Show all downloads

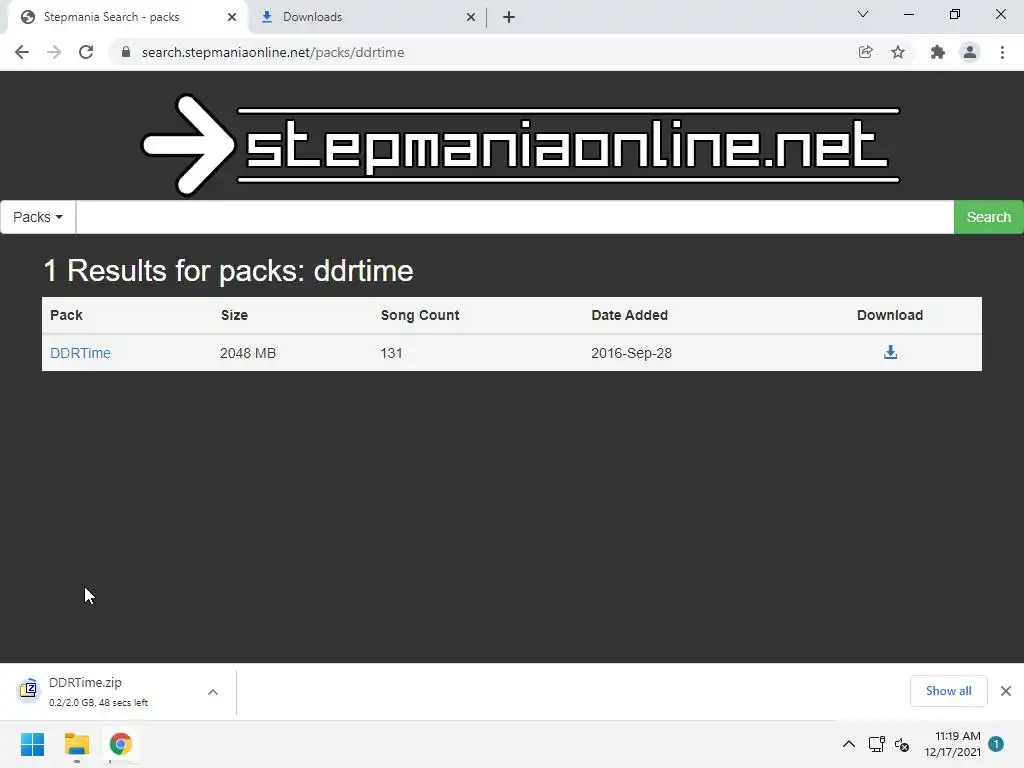949,691
